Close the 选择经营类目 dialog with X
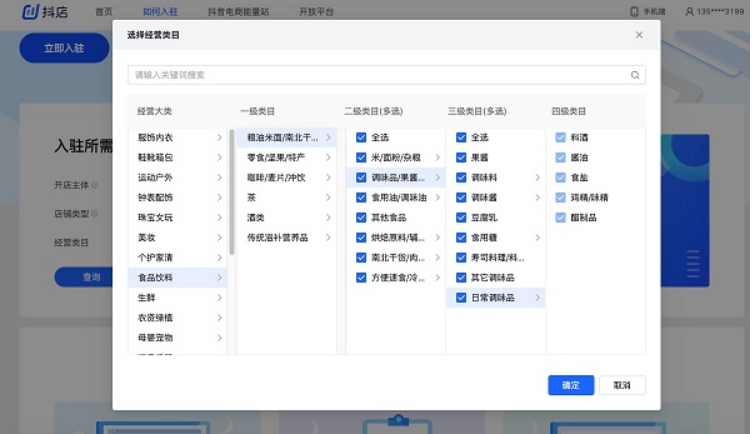 coord(639,35)
